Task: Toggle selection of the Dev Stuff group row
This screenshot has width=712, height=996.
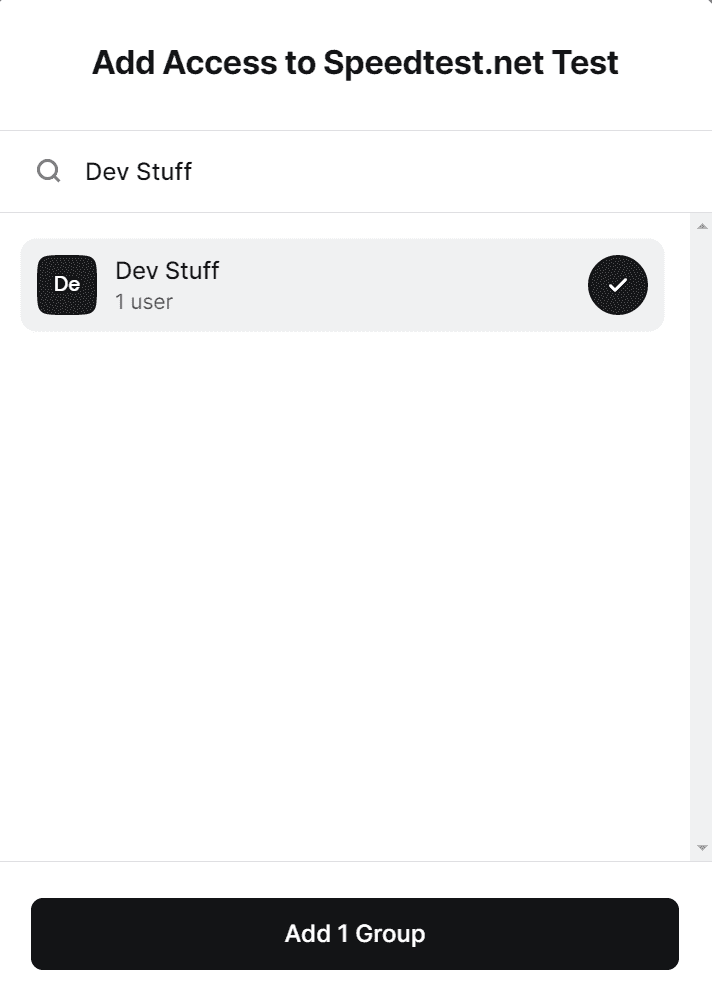Action: [342, 285]
